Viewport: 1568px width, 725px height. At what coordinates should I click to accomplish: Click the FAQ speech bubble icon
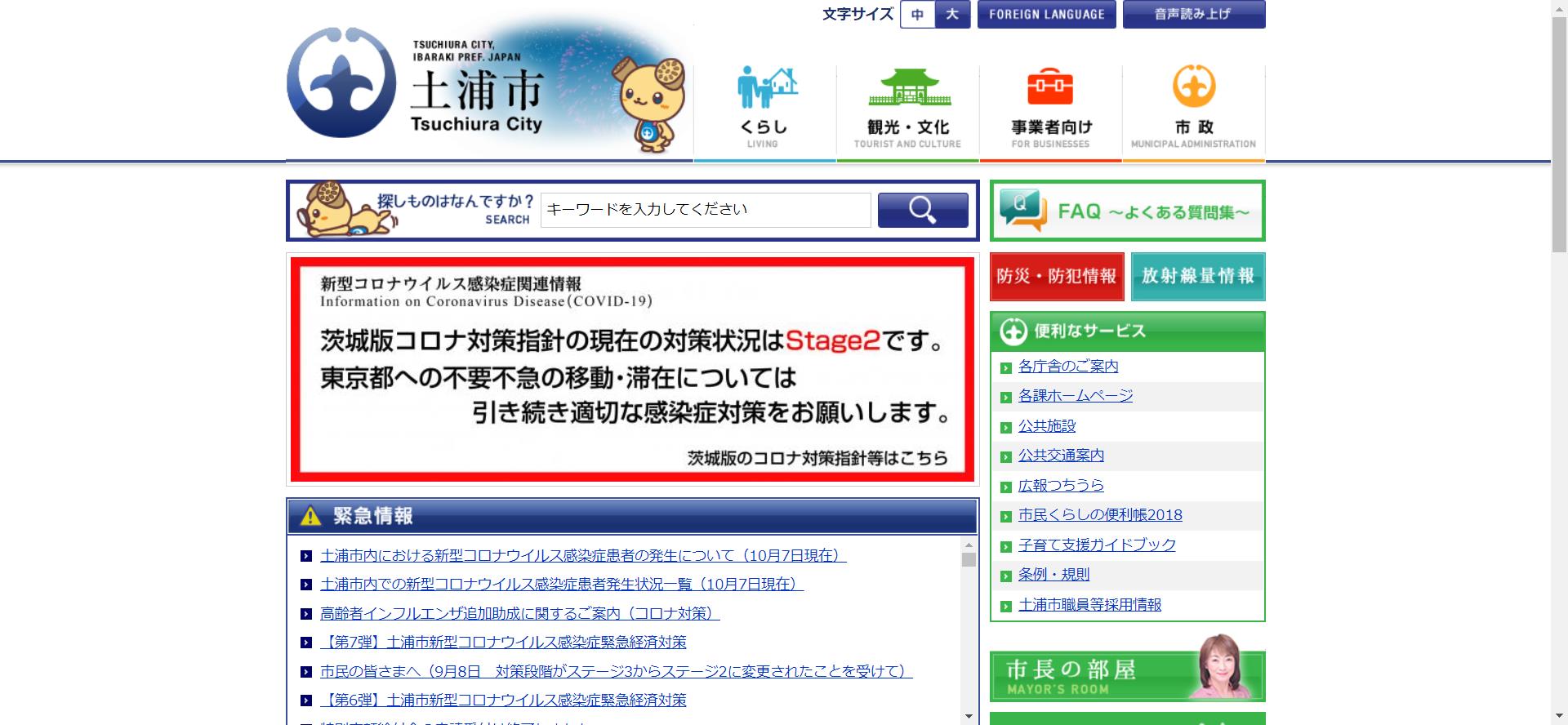click(x=1022, y=211)
